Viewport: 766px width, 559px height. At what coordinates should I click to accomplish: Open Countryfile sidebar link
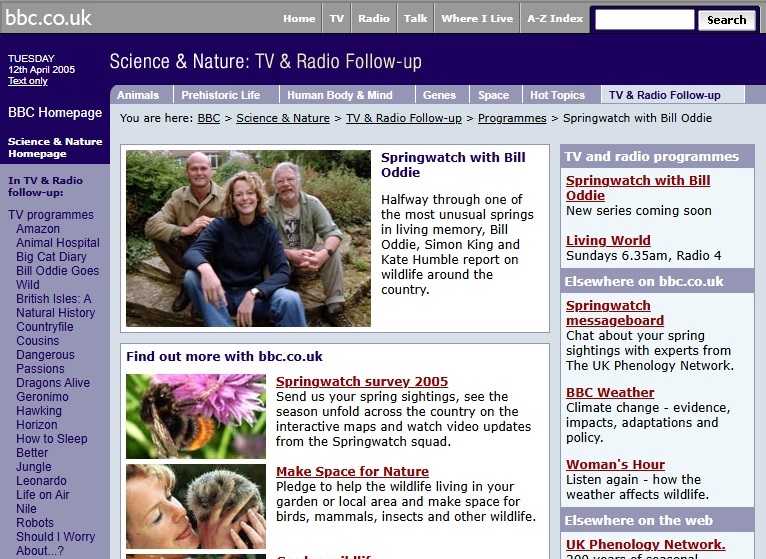click(44, 327)
